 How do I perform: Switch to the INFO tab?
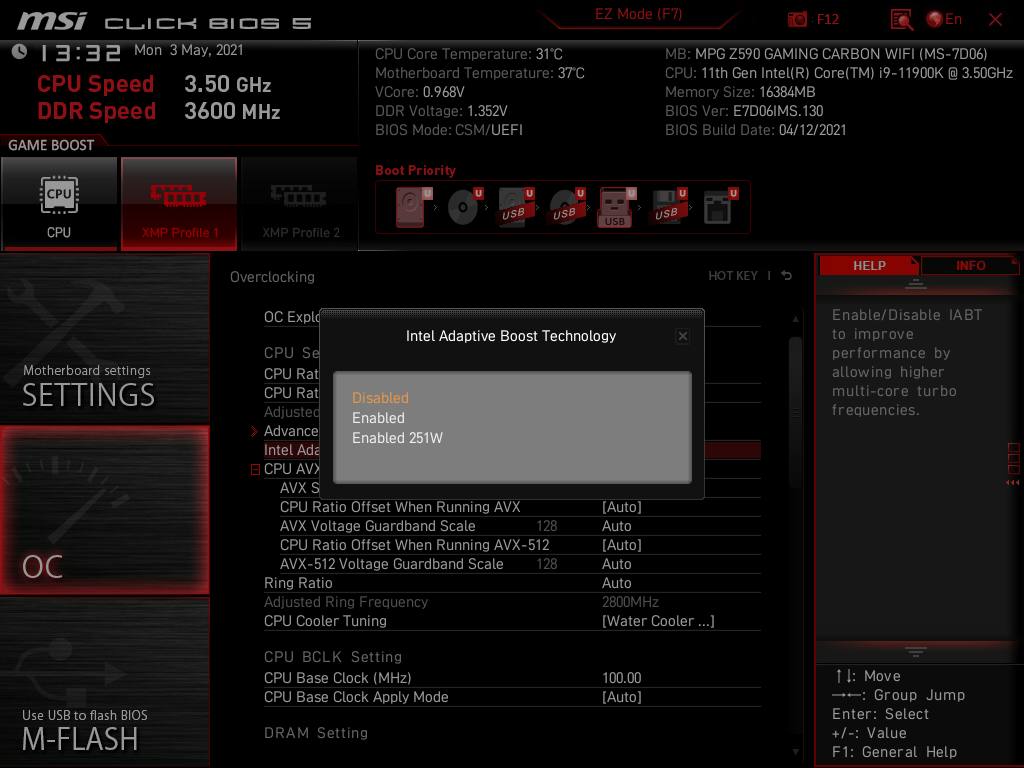click(970, 266)
